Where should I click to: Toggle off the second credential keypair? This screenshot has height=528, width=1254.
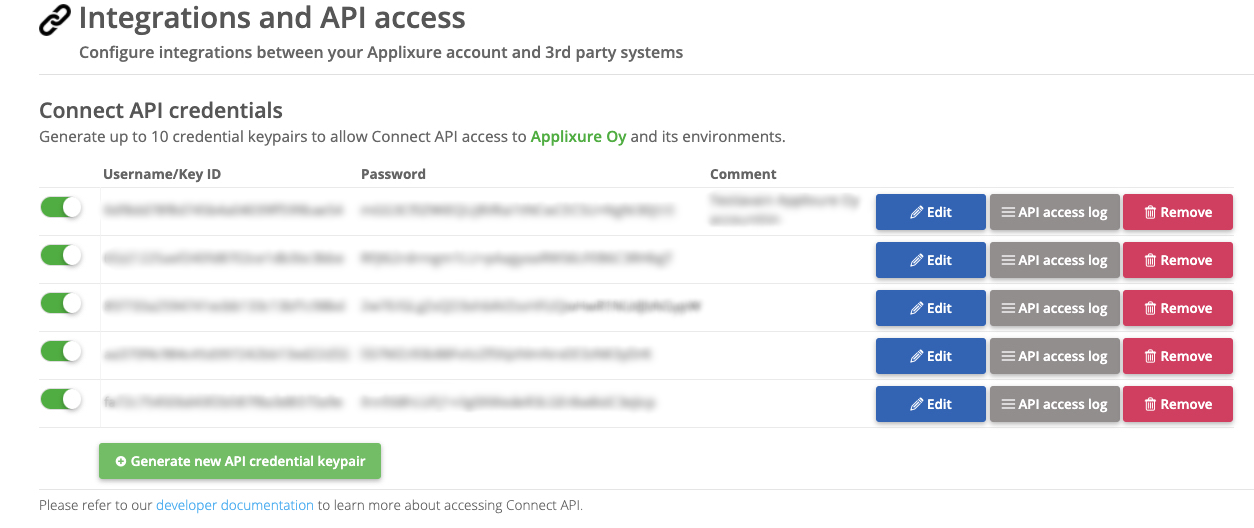(x=61, y=255)
